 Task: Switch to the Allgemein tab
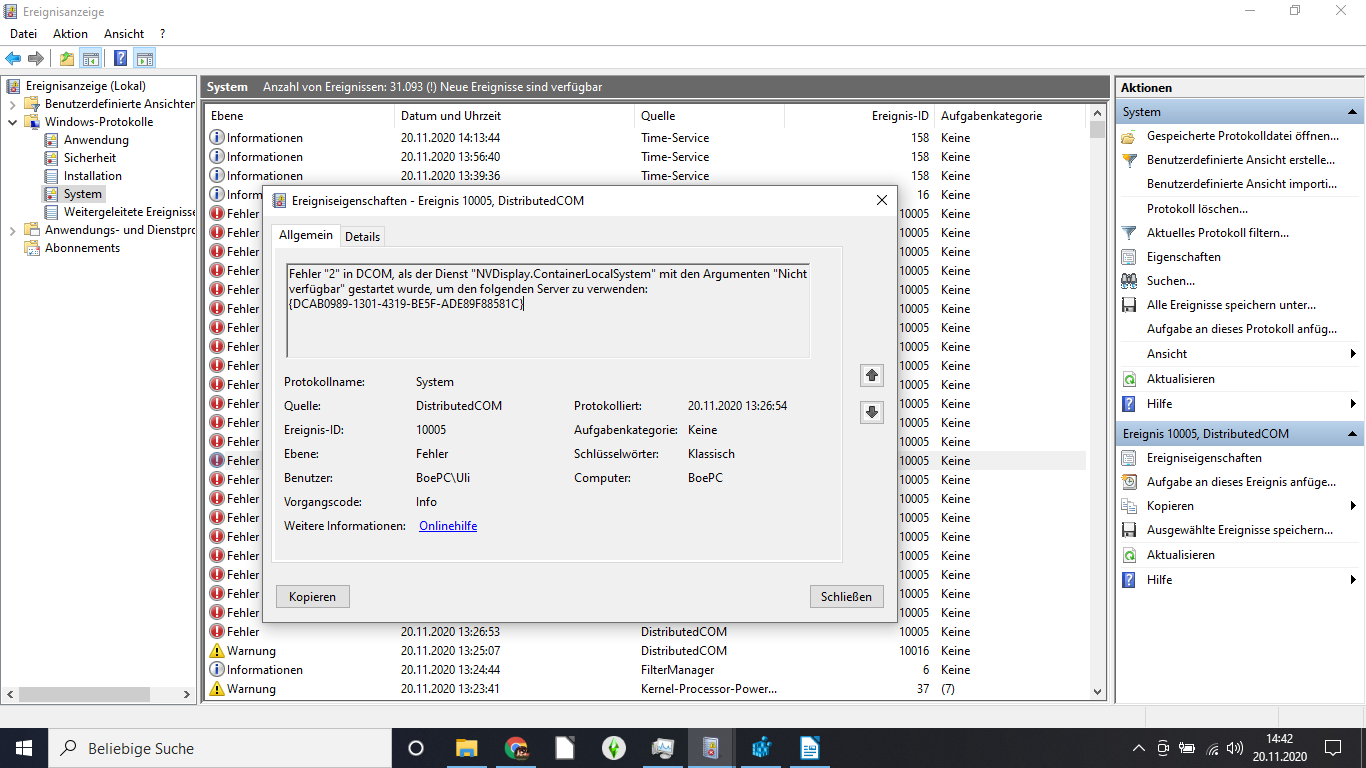(x=306, y=235)
